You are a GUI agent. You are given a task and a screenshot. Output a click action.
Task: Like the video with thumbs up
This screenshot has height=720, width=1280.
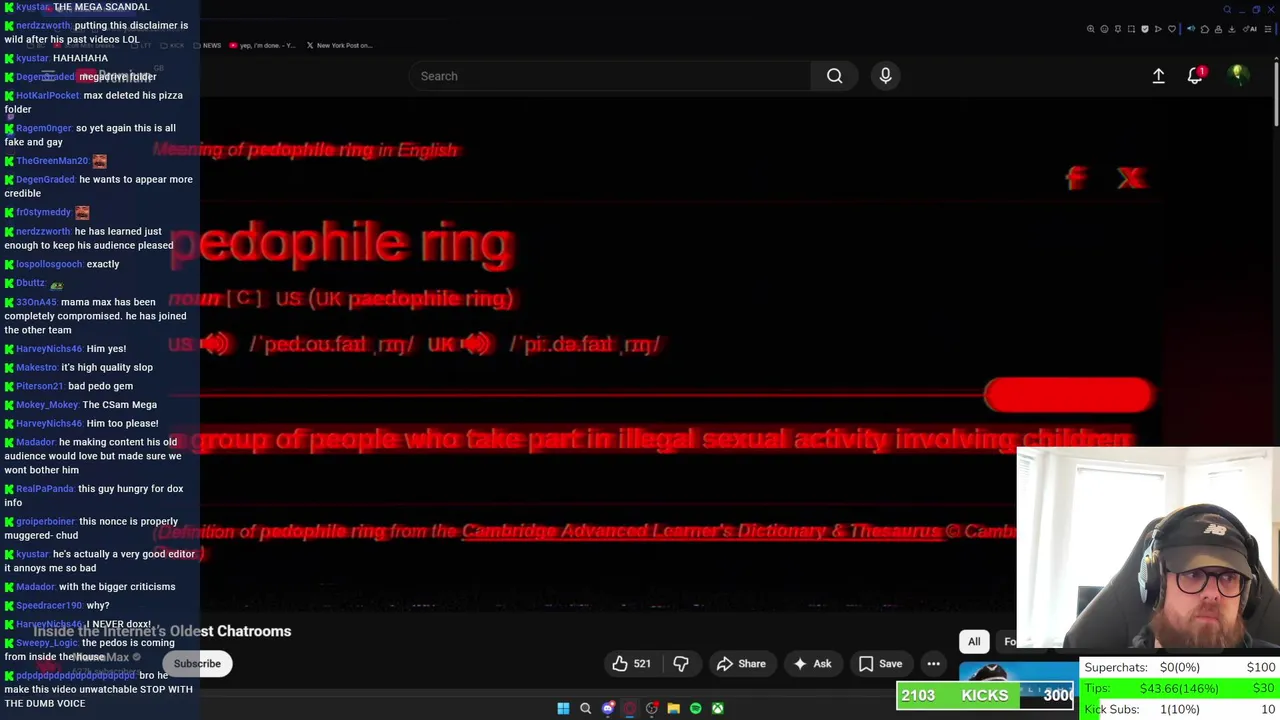click(632, 664)
